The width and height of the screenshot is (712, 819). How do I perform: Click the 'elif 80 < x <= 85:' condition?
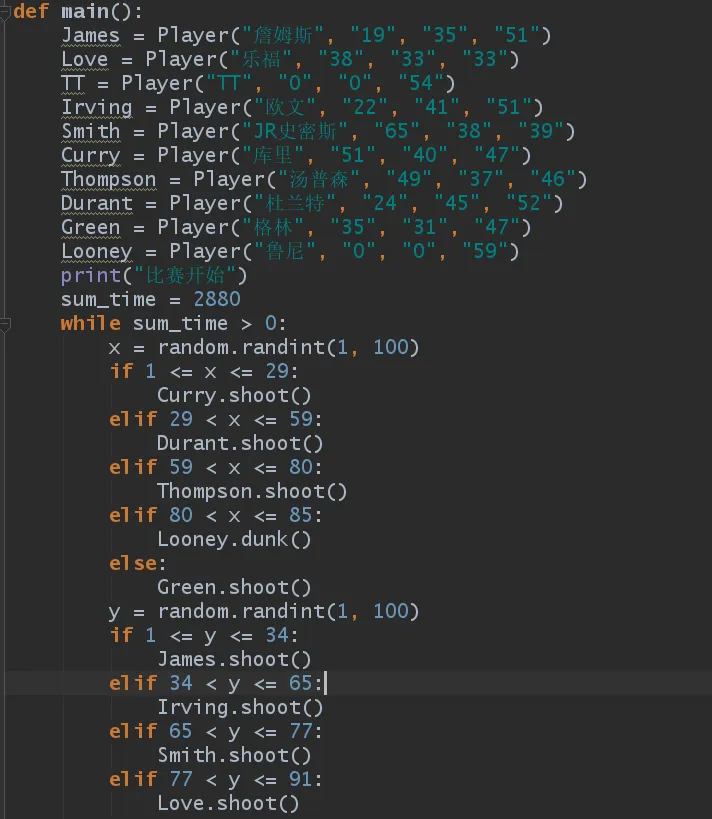[x=216, y=516]
